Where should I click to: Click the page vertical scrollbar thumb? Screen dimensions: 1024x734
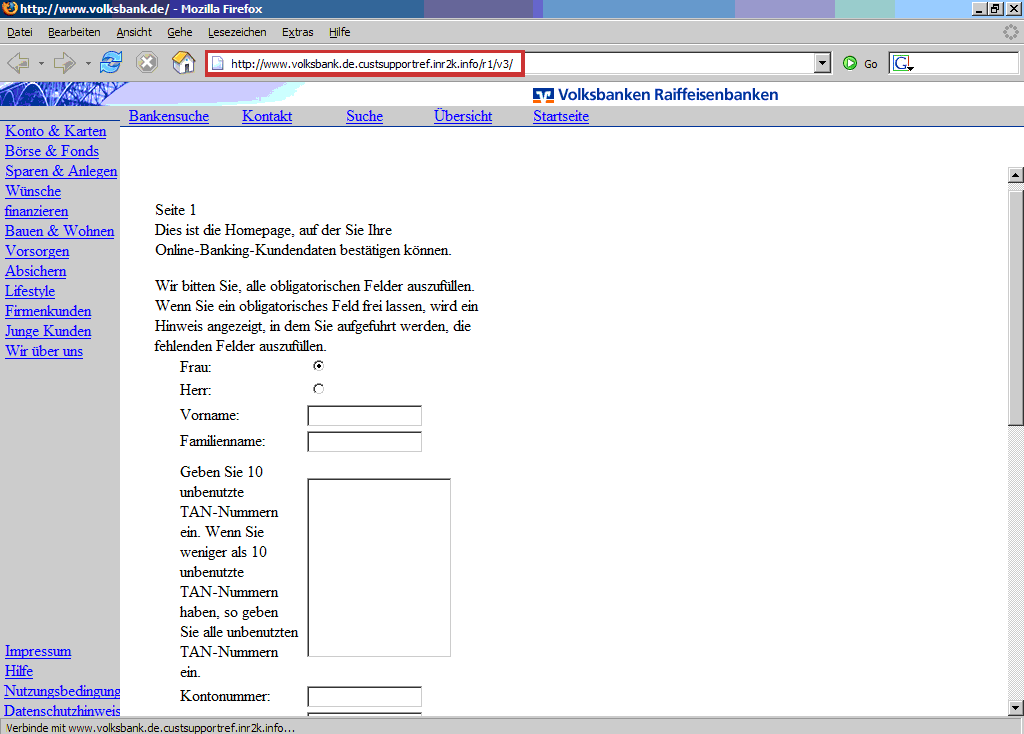point(1016,308)
